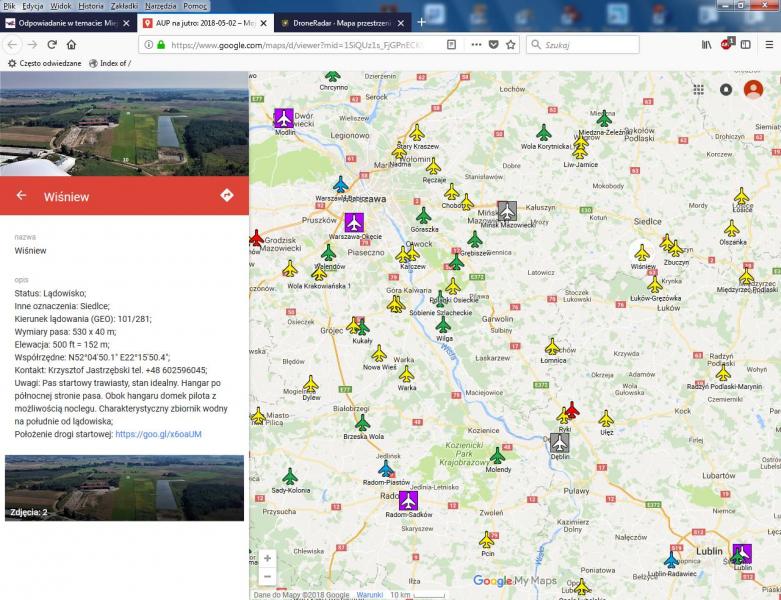Click the gray Dęblin airfield marker
781x600 pixels.
tap(559, 442)
